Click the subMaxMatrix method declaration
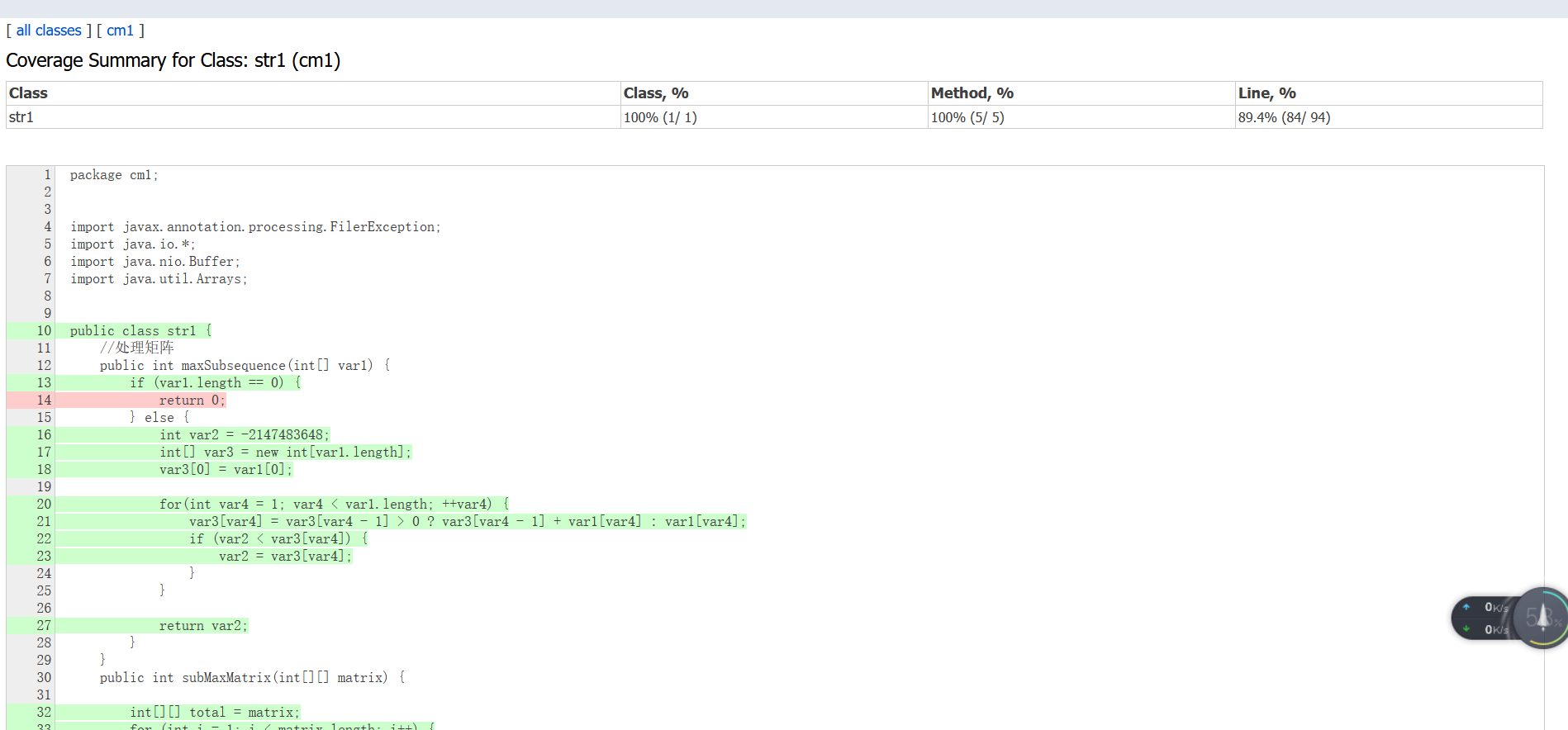1568x730 pixels. [x=253, y=678]
